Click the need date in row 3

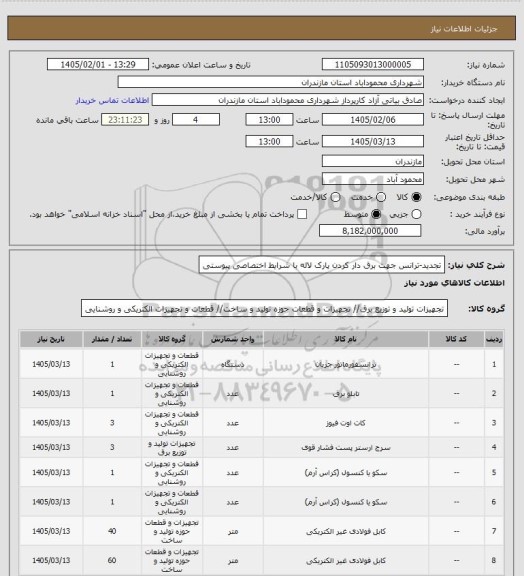pyautogui.click(x=51, y=423)
